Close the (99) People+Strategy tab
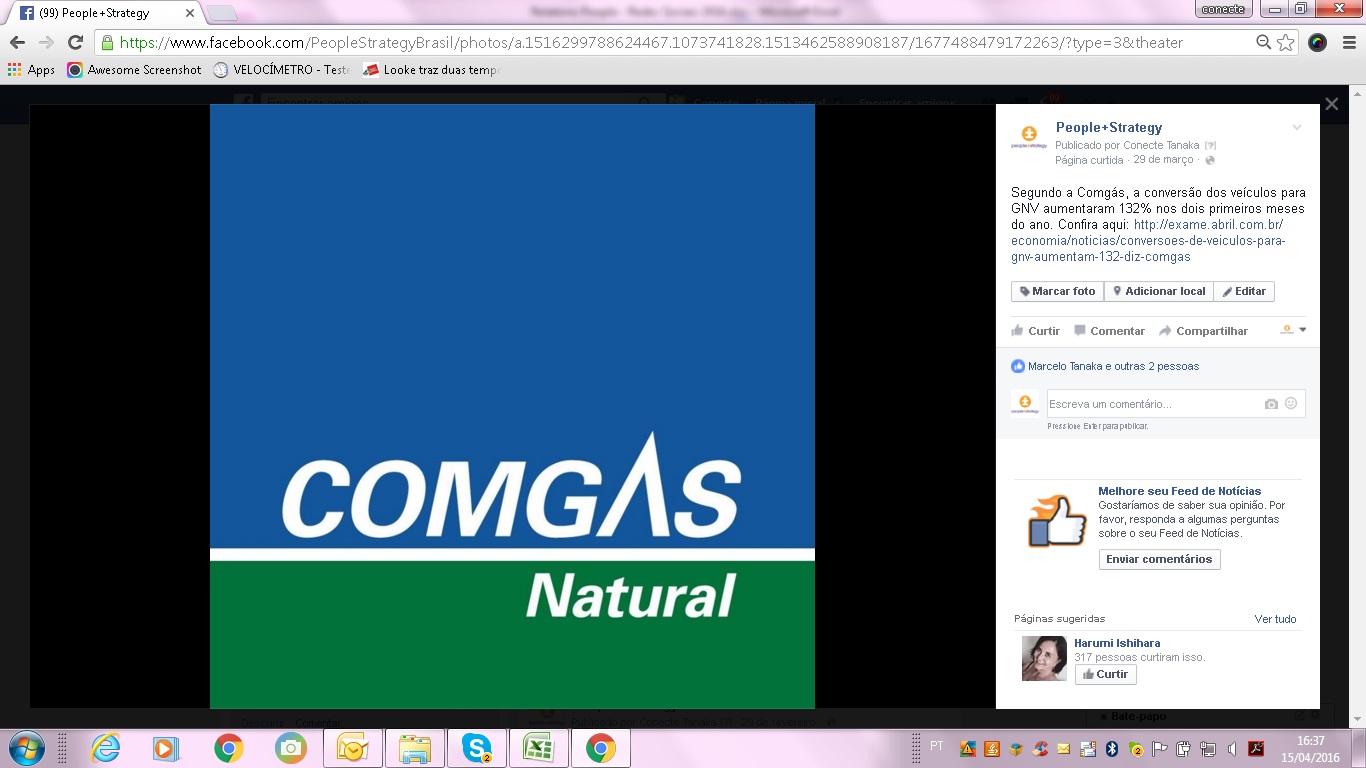This screenshot has height=768, width=1366. 190,13
